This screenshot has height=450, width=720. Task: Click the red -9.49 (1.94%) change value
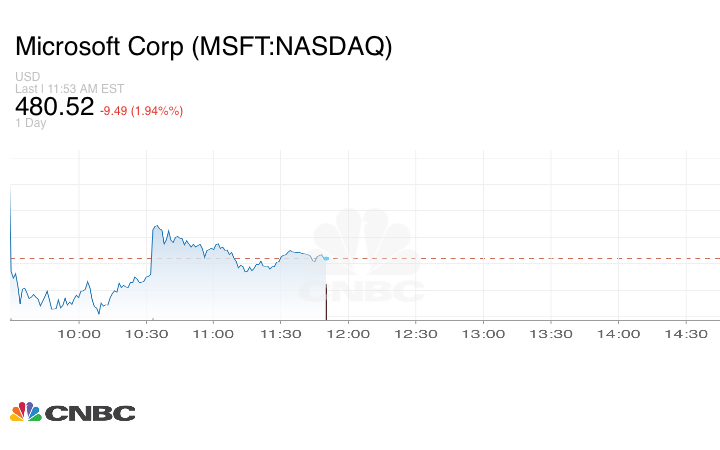point(142,111)
